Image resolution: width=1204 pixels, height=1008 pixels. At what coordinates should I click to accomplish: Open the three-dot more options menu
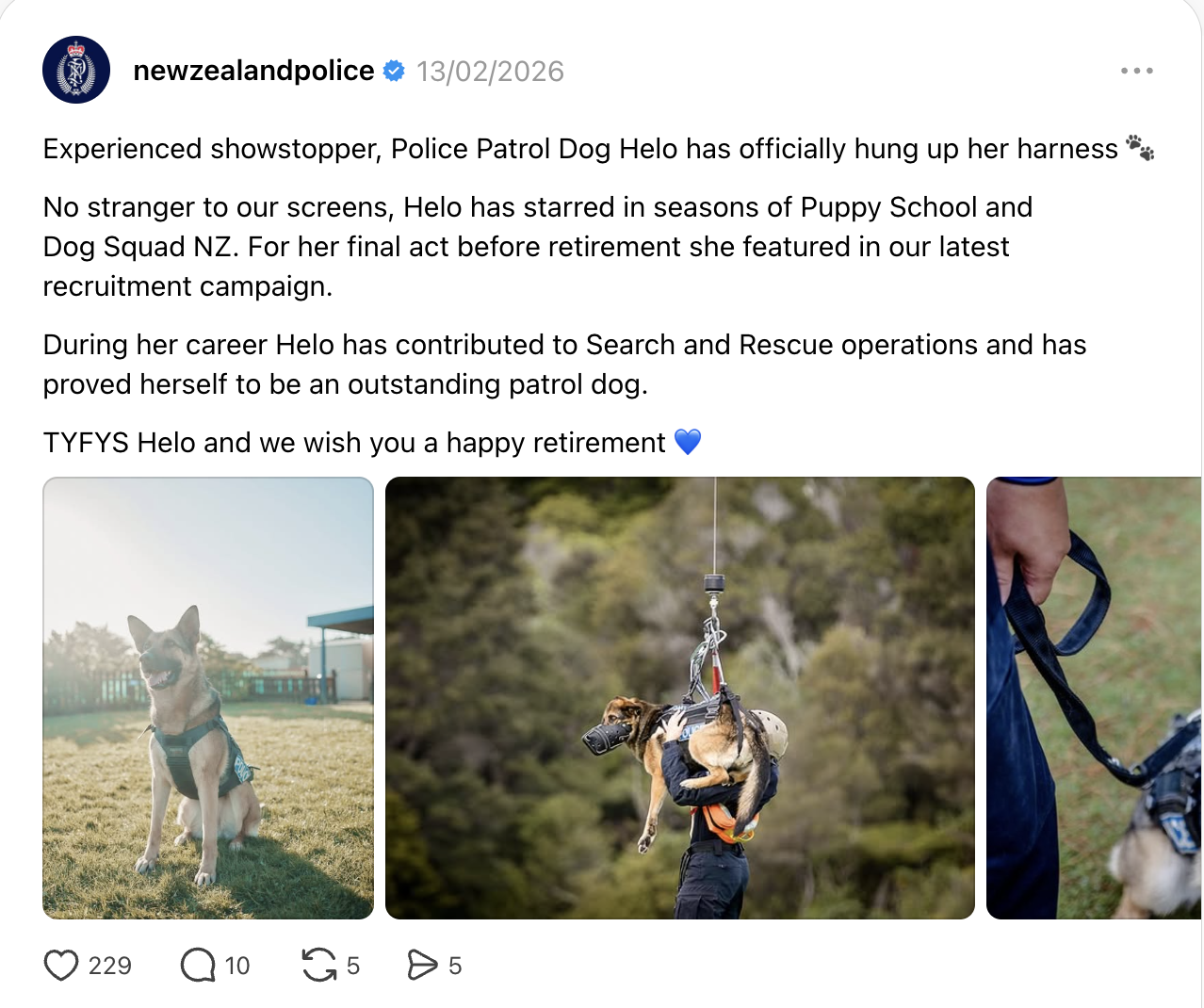tap(1137, 71)
